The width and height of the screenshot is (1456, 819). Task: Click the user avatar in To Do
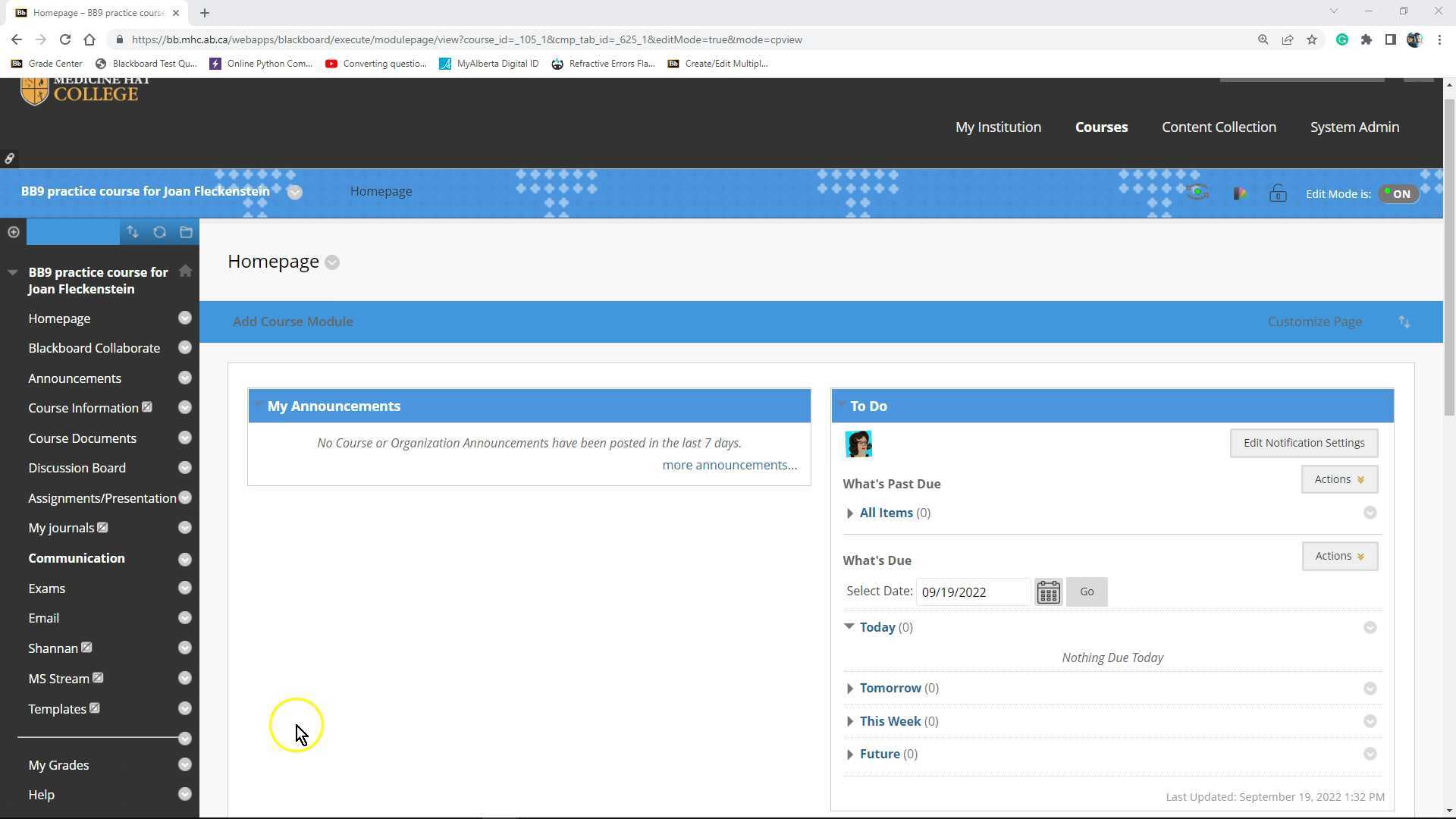tap(858, 444)
